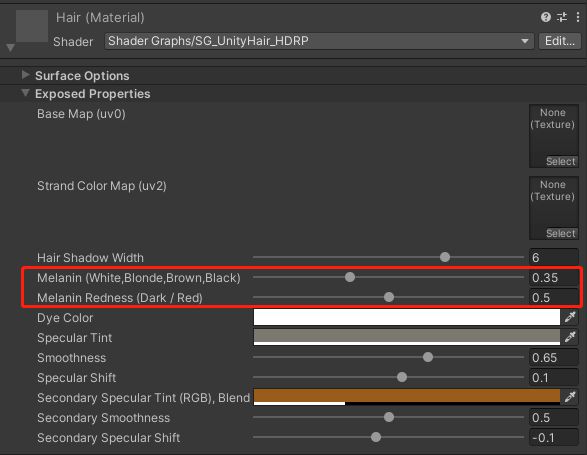Select a texture for Base Map
The width and height of the screenshot is (587, 455).
560,161
